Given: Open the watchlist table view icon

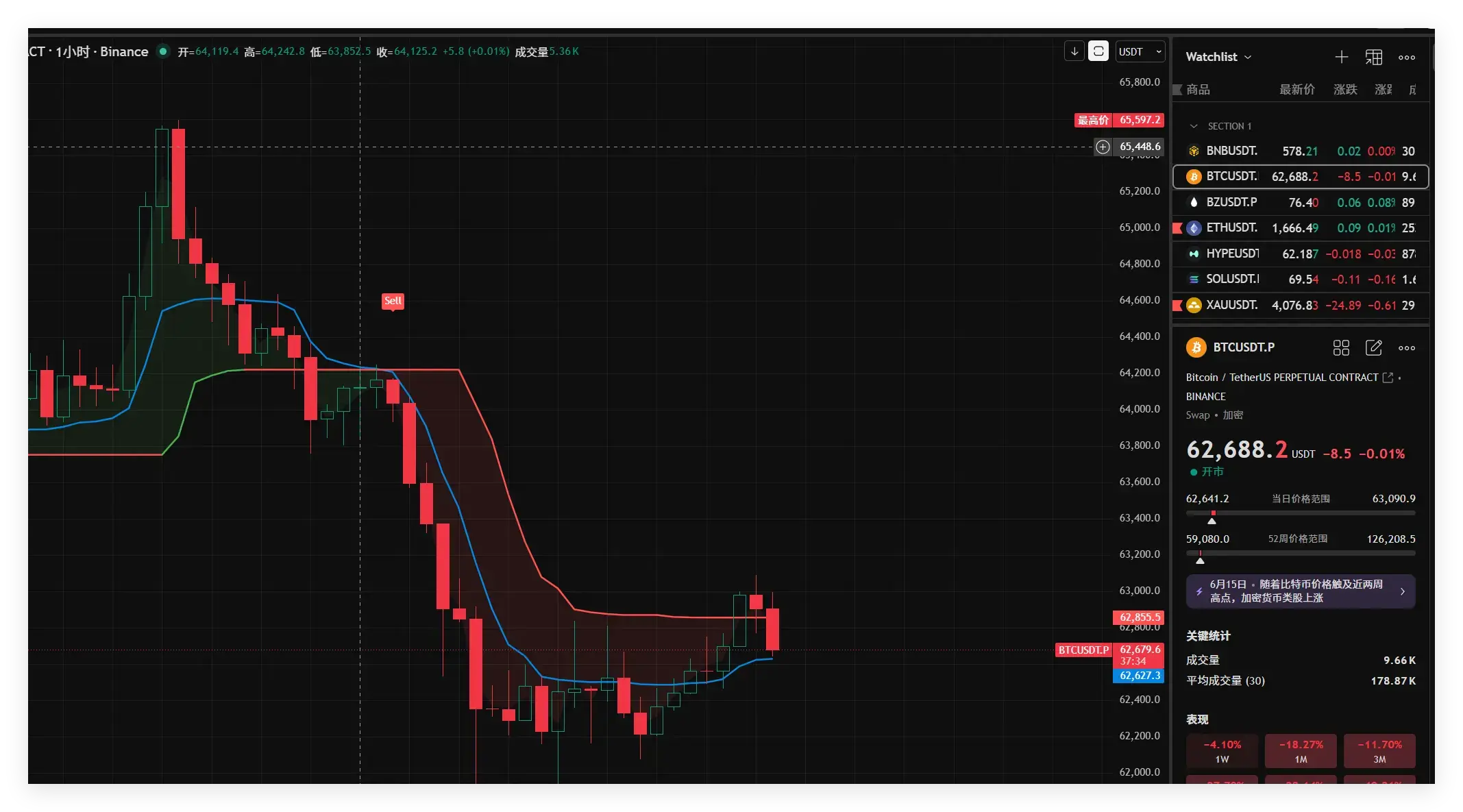Looking at the screenshot, I should pos(1374,57).
